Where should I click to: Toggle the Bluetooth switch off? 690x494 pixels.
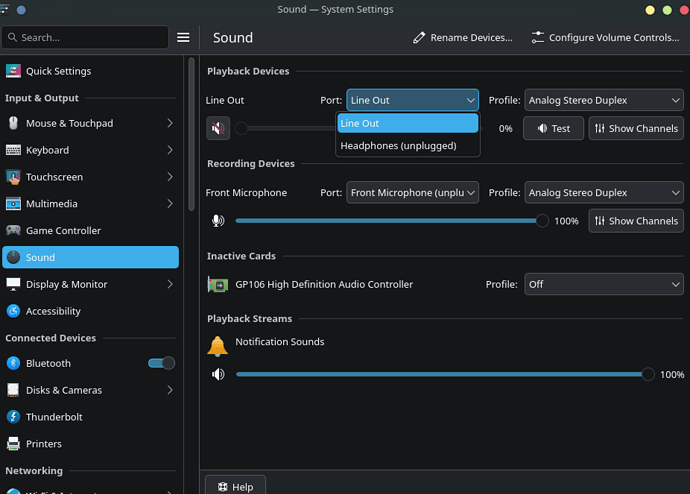[161, 363]
